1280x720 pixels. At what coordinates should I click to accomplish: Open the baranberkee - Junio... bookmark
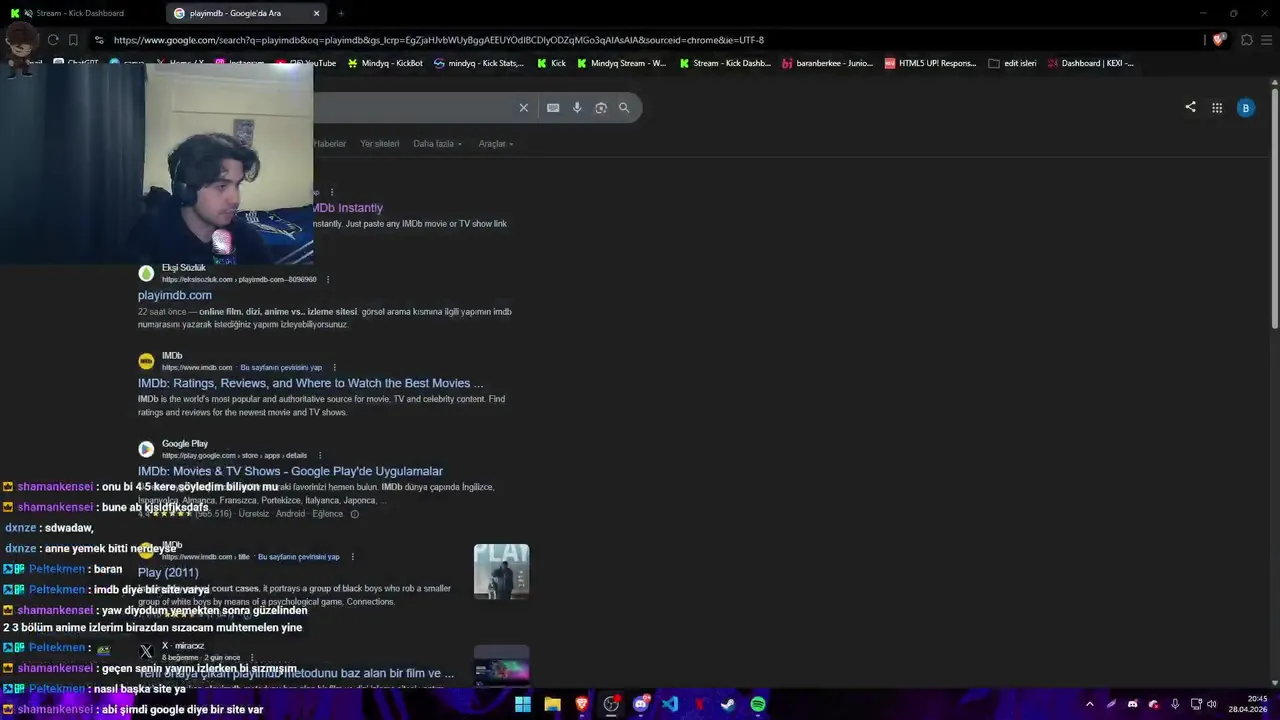(x=827, y=63)
